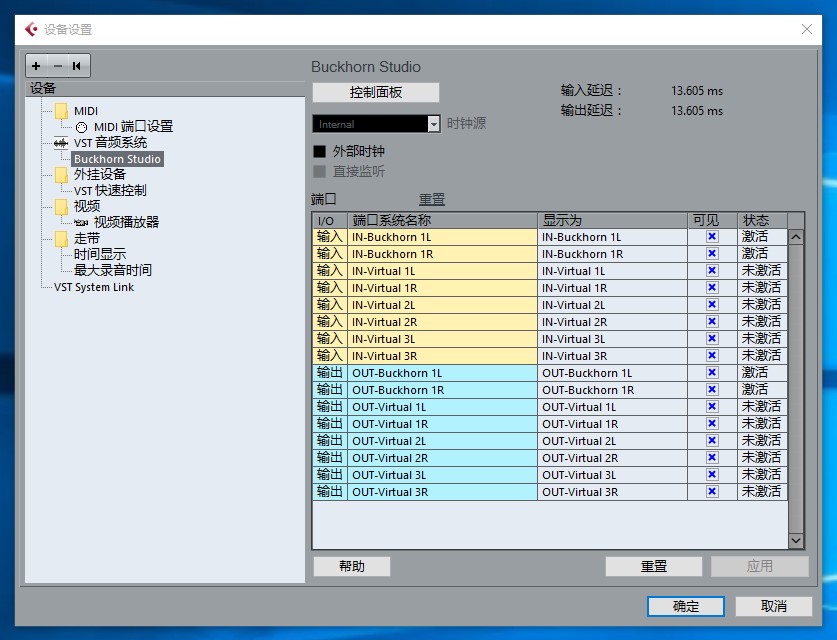
Task: Toggle visibility of OUT-Virtual 3R port
Action: click(712, 492)
